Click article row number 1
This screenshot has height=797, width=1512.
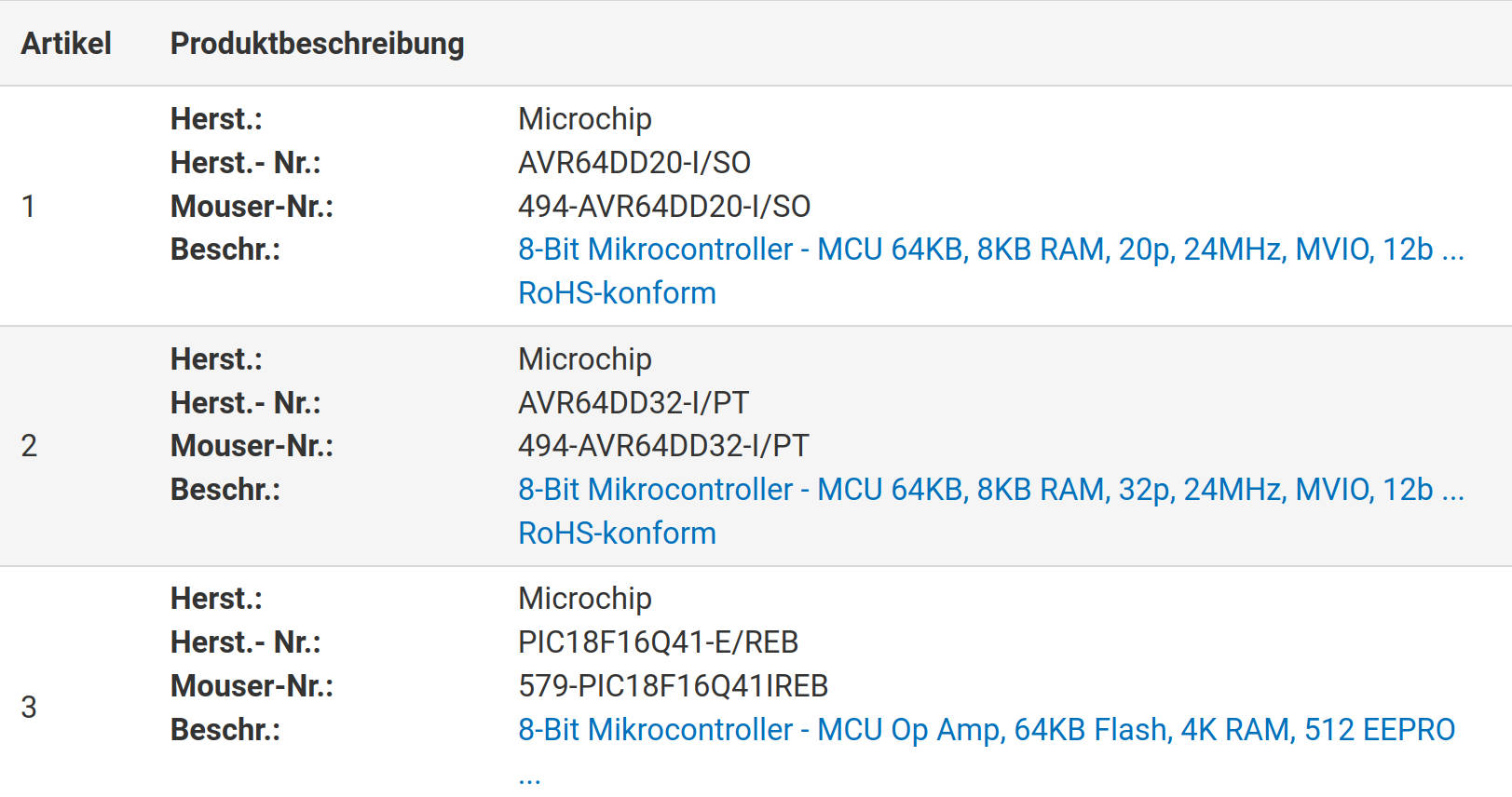tap(29, 207)
